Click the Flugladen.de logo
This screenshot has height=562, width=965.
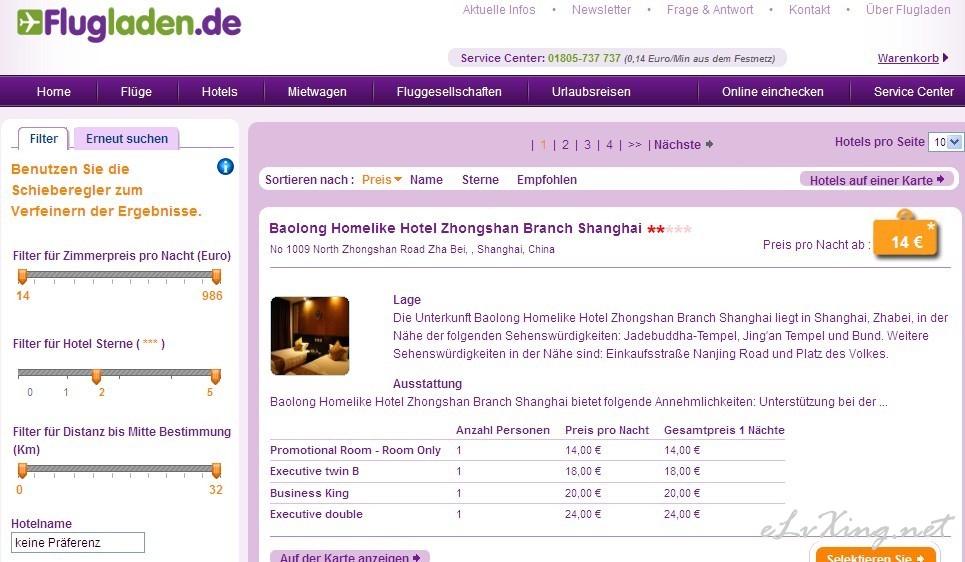coord(129,25)
